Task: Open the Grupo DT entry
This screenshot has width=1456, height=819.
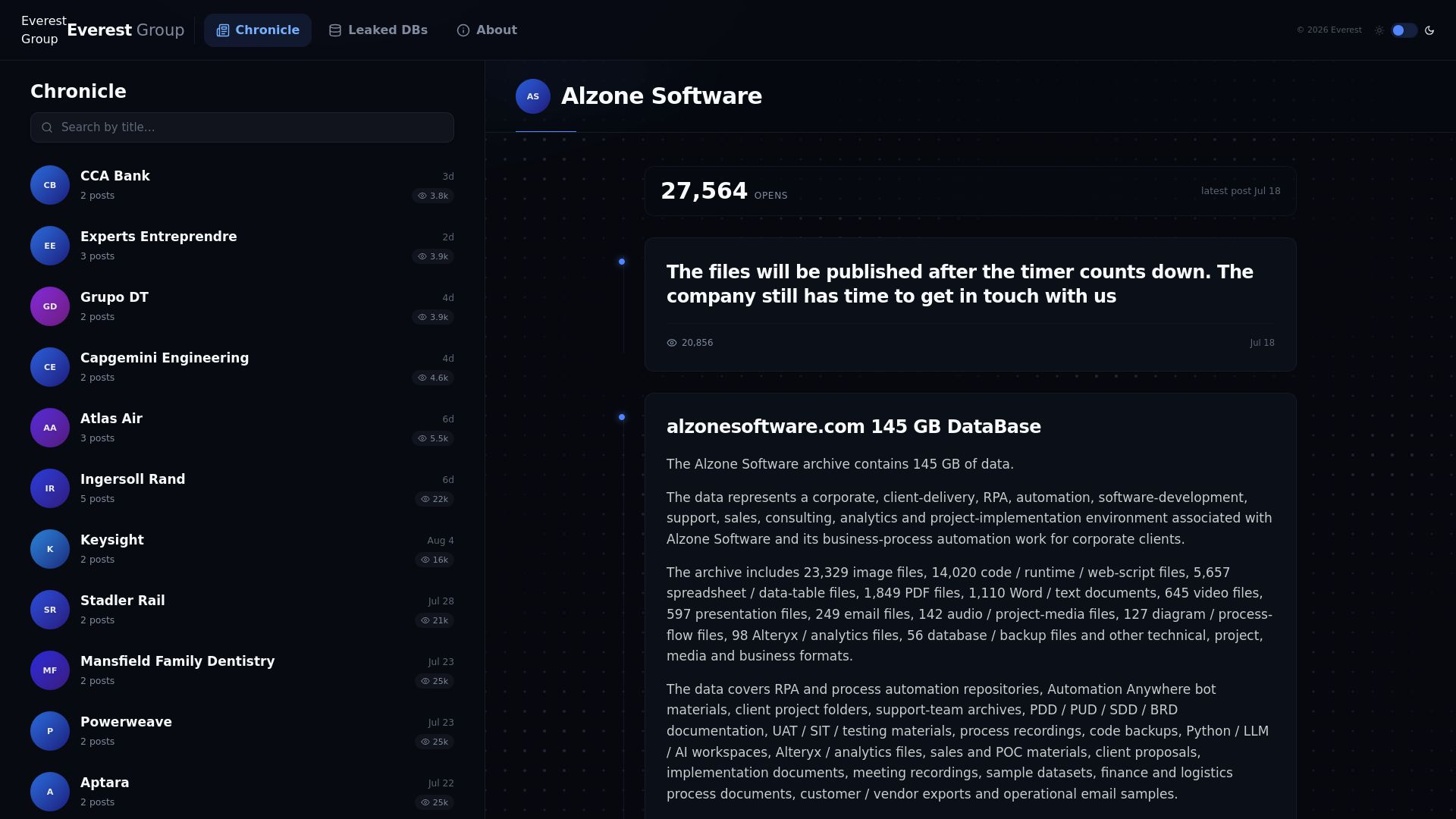Action: pos(242,306)
